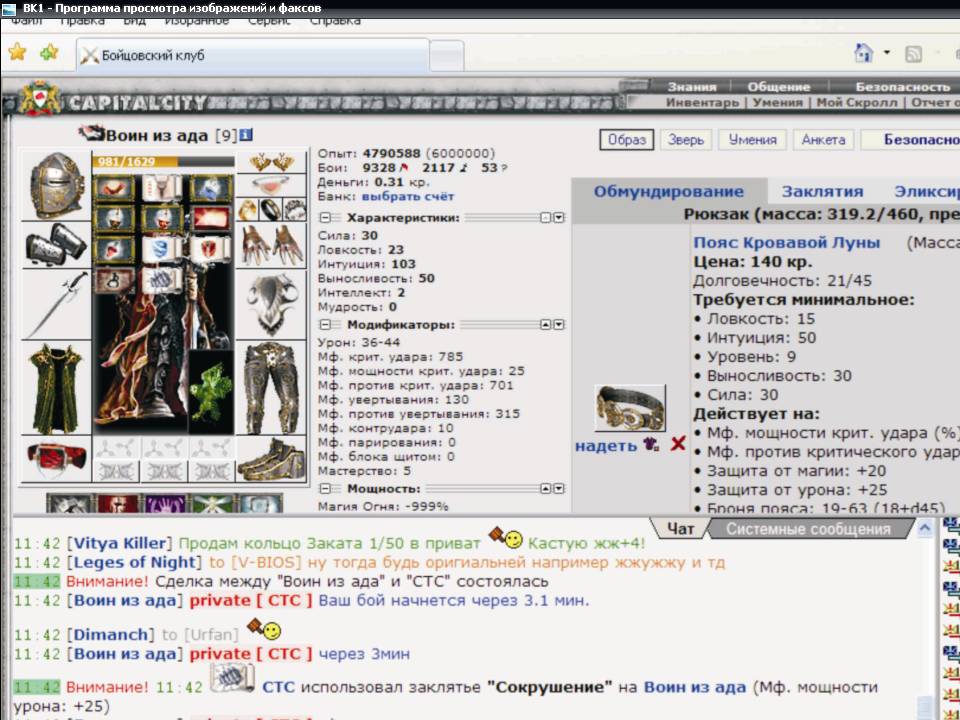Click Leges of Night name in chat
The height and width of the screenshot is (720, 960).
137,562
